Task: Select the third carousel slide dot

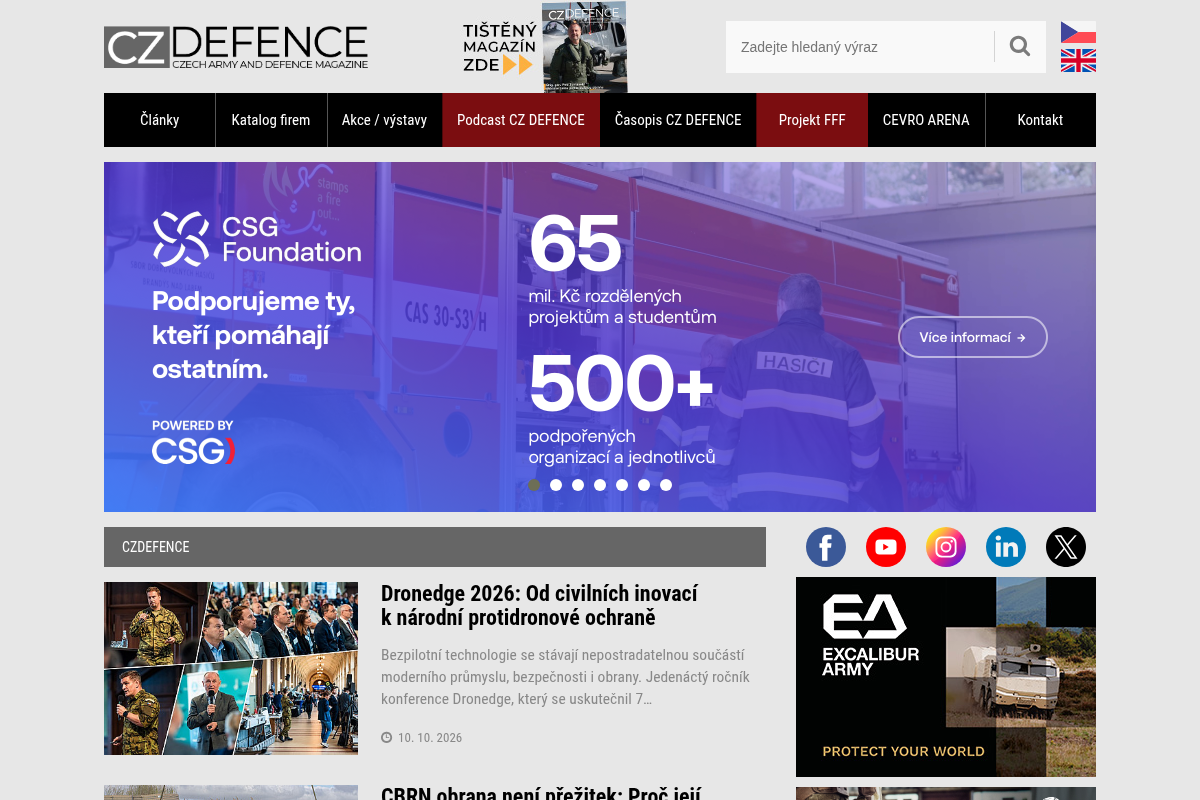Action: pyautogui.click(x=578, y=485)
